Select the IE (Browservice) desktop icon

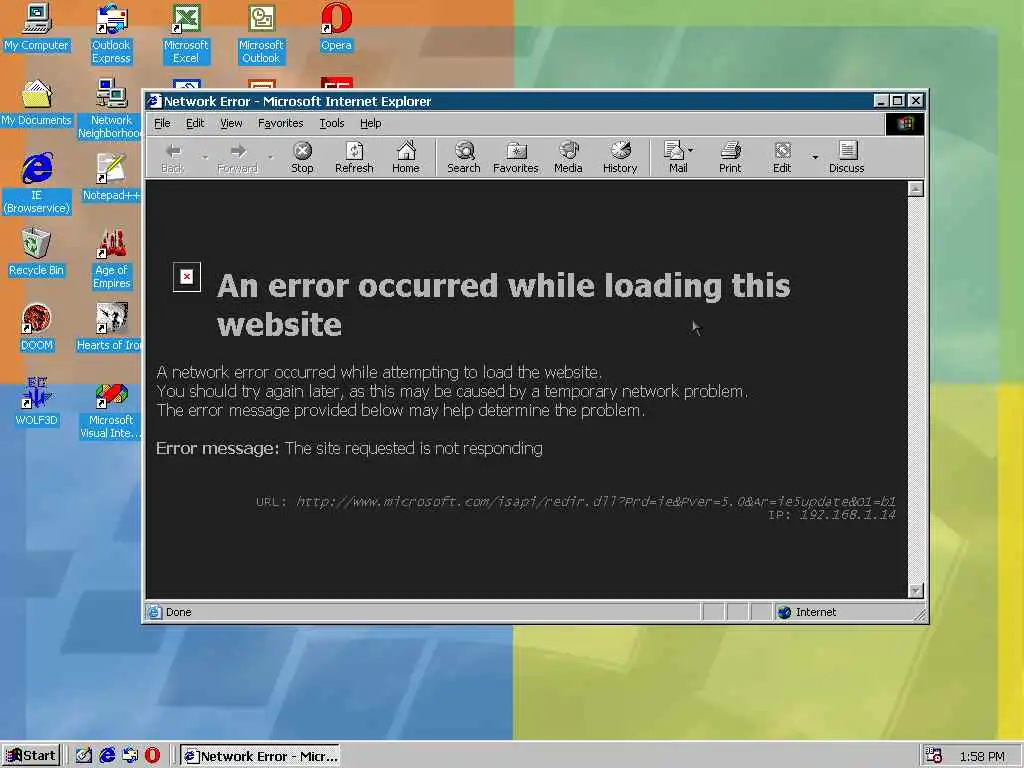point(37,184)
